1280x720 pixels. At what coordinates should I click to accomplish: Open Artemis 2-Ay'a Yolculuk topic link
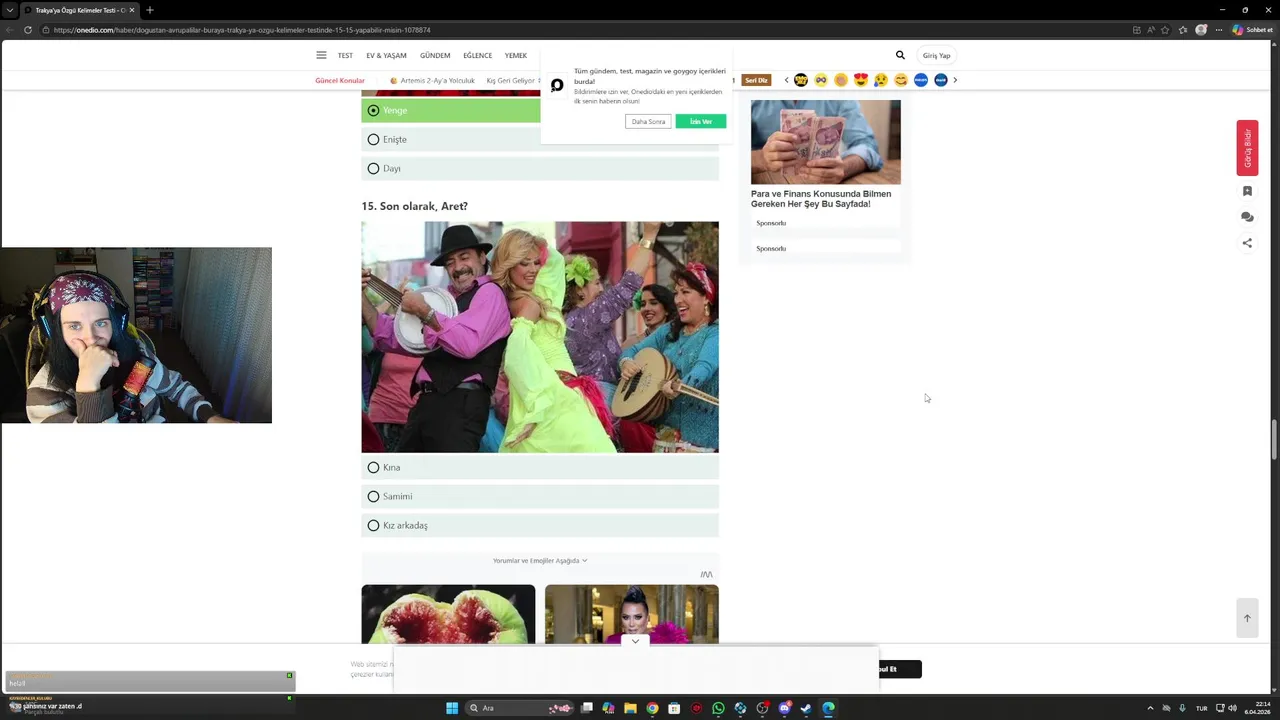coord(433,81)
